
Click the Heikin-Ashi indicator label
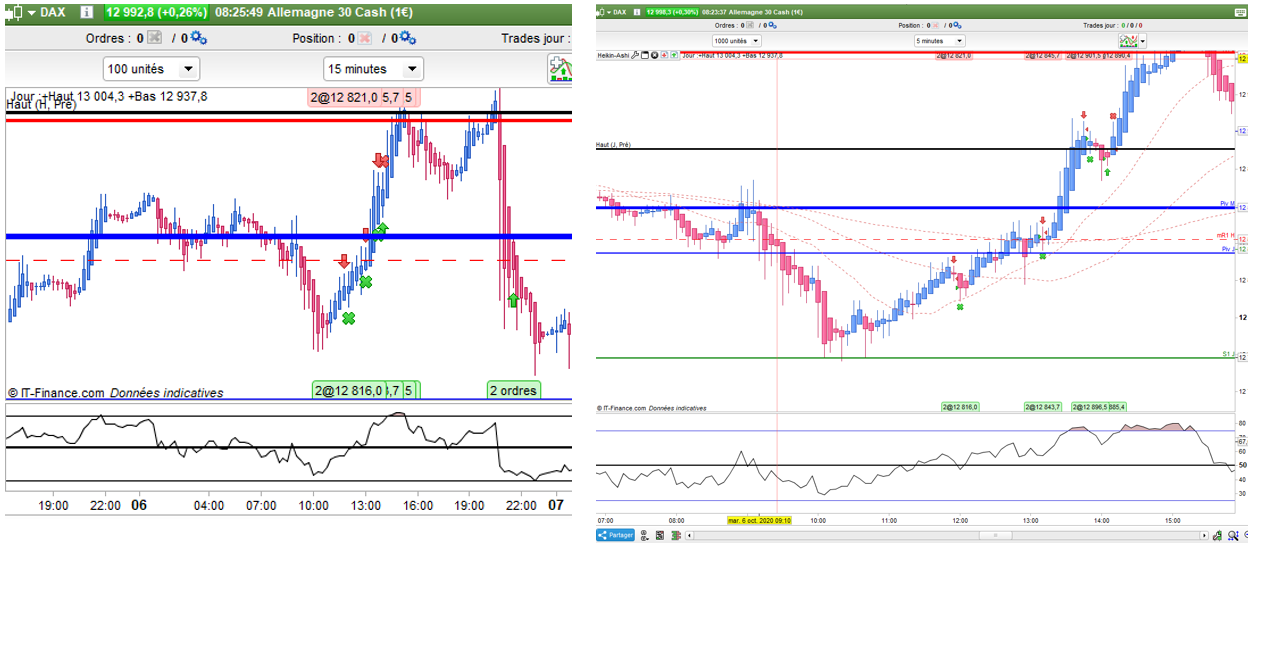pyautogui.click(x=613, y=55)
